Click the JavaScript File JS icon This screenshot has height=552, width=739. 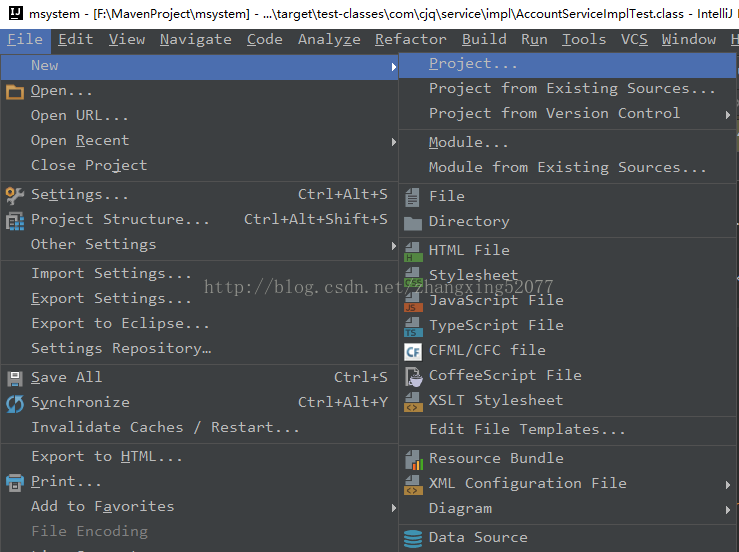point(413,302)
